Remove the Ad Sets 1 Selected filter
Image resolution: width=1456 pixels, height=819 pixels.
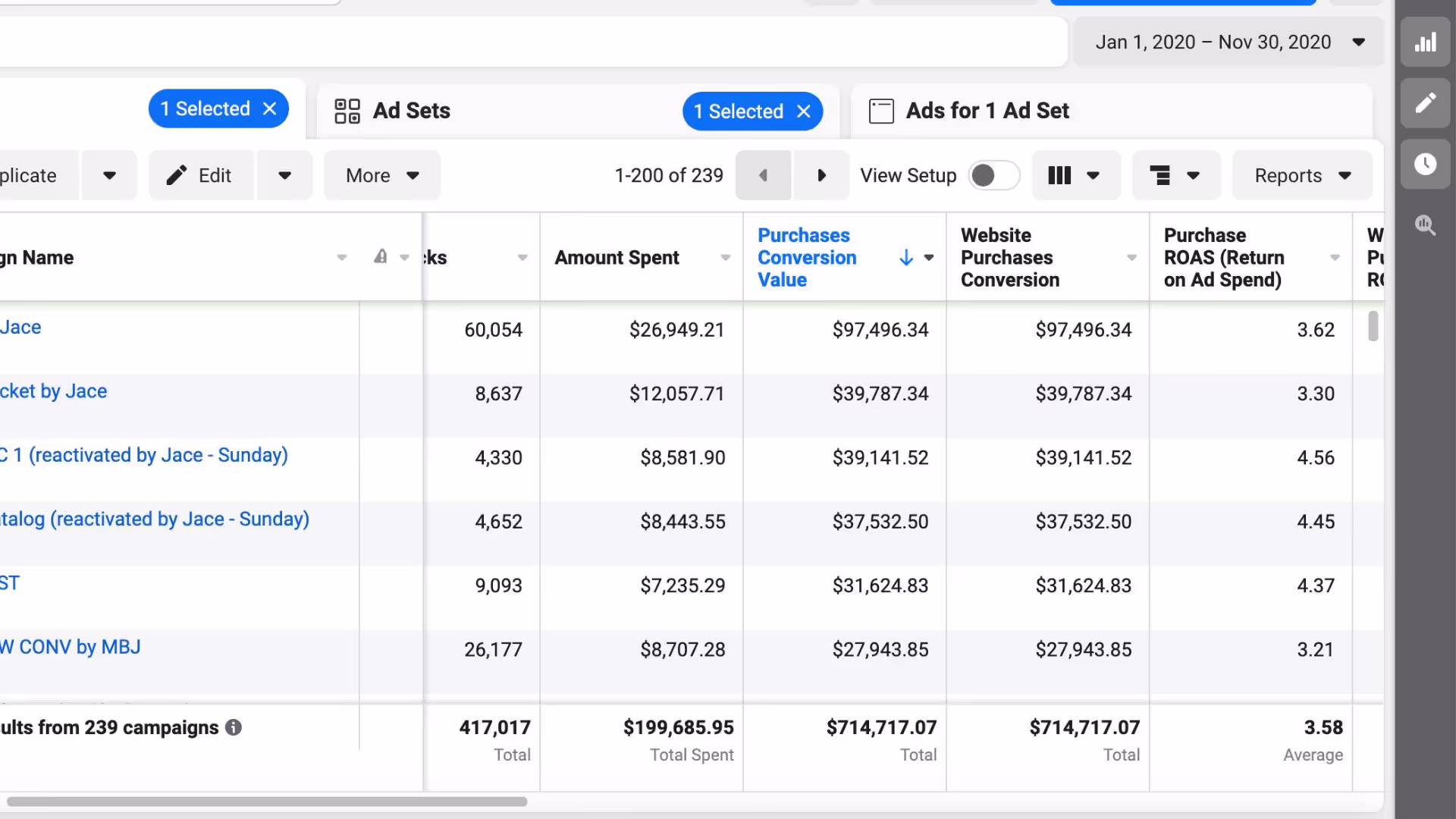[804, 111]
